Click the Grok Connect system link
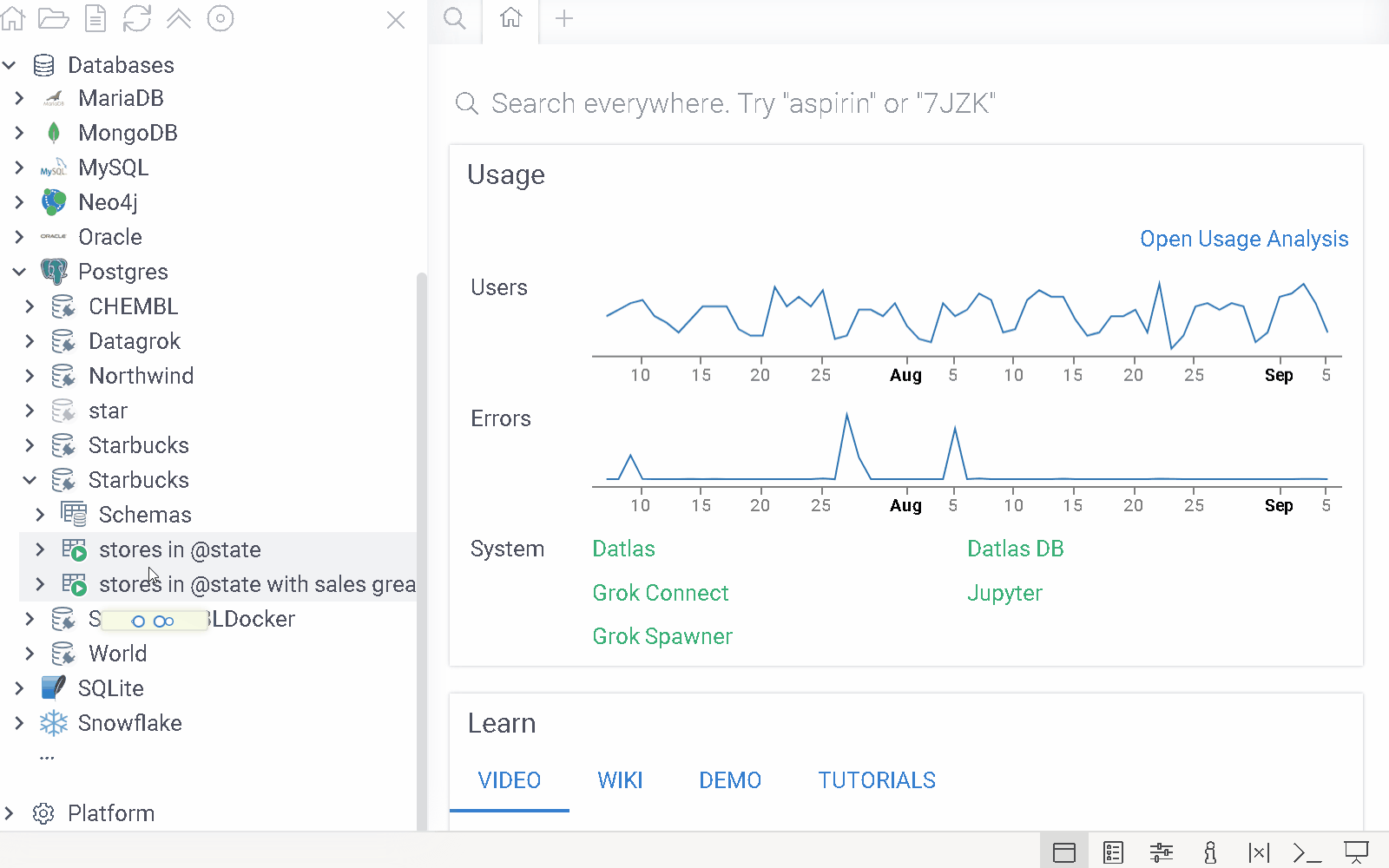The width and height of the screenshot is (1389, 868). click(661, 593)
